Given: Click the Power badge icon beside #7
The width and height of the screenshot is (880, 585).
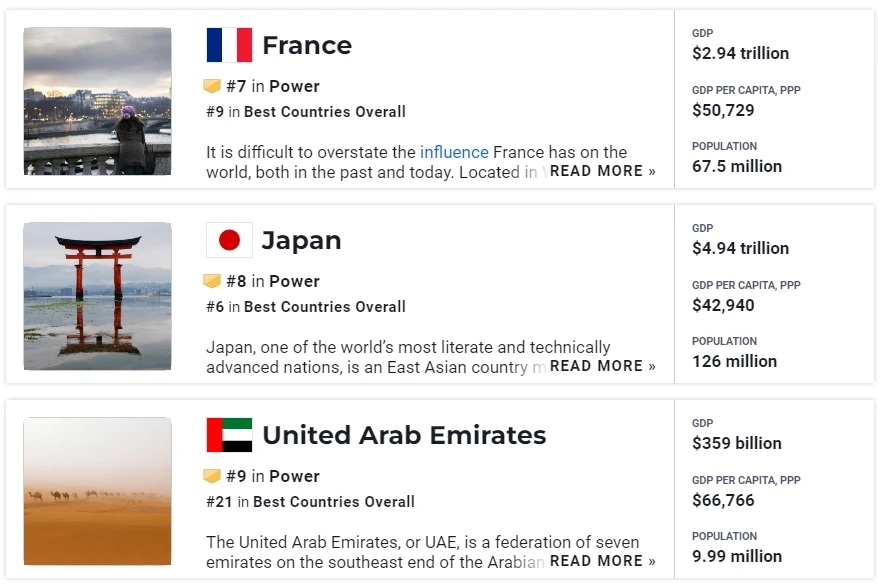Looking at the screenshot, I should (x=212, y=86).
